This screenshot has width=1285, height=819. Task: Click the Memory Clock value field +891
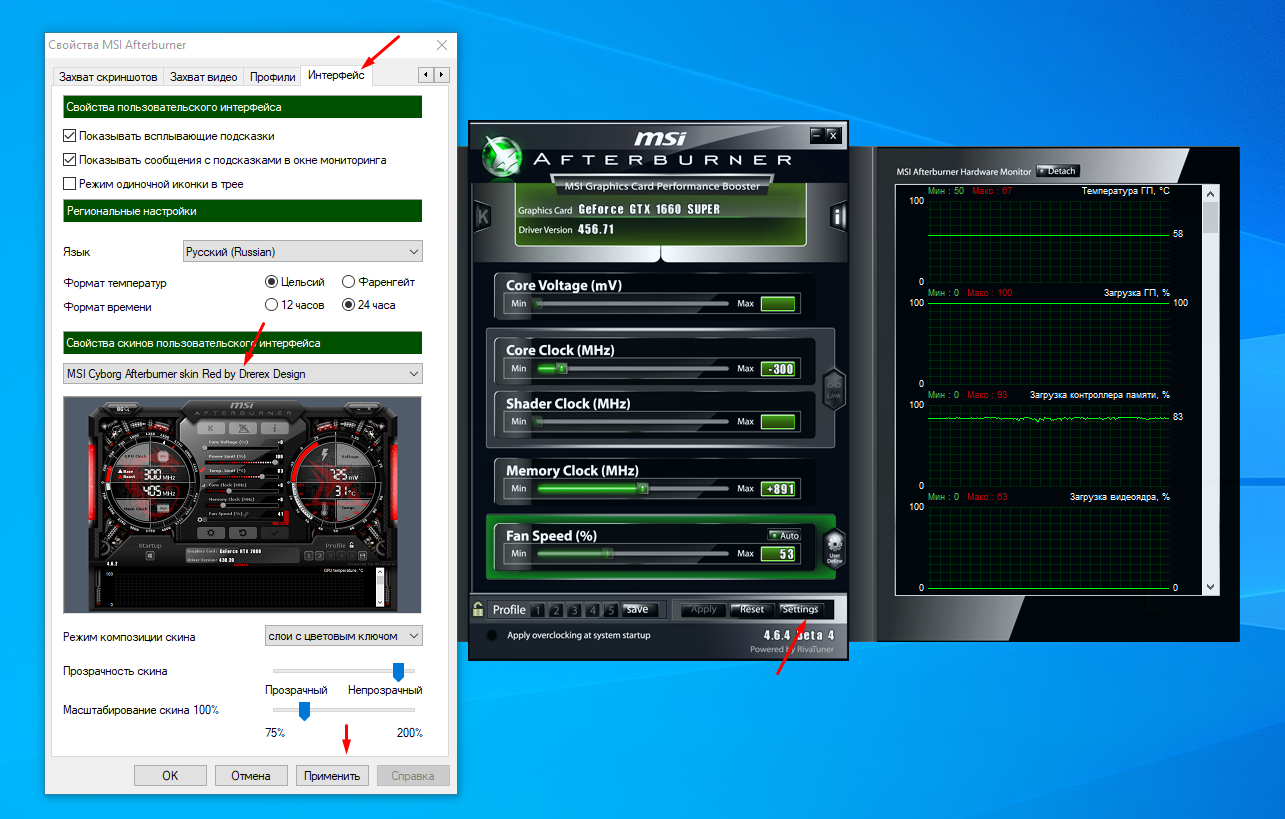(x=778, y=489)
